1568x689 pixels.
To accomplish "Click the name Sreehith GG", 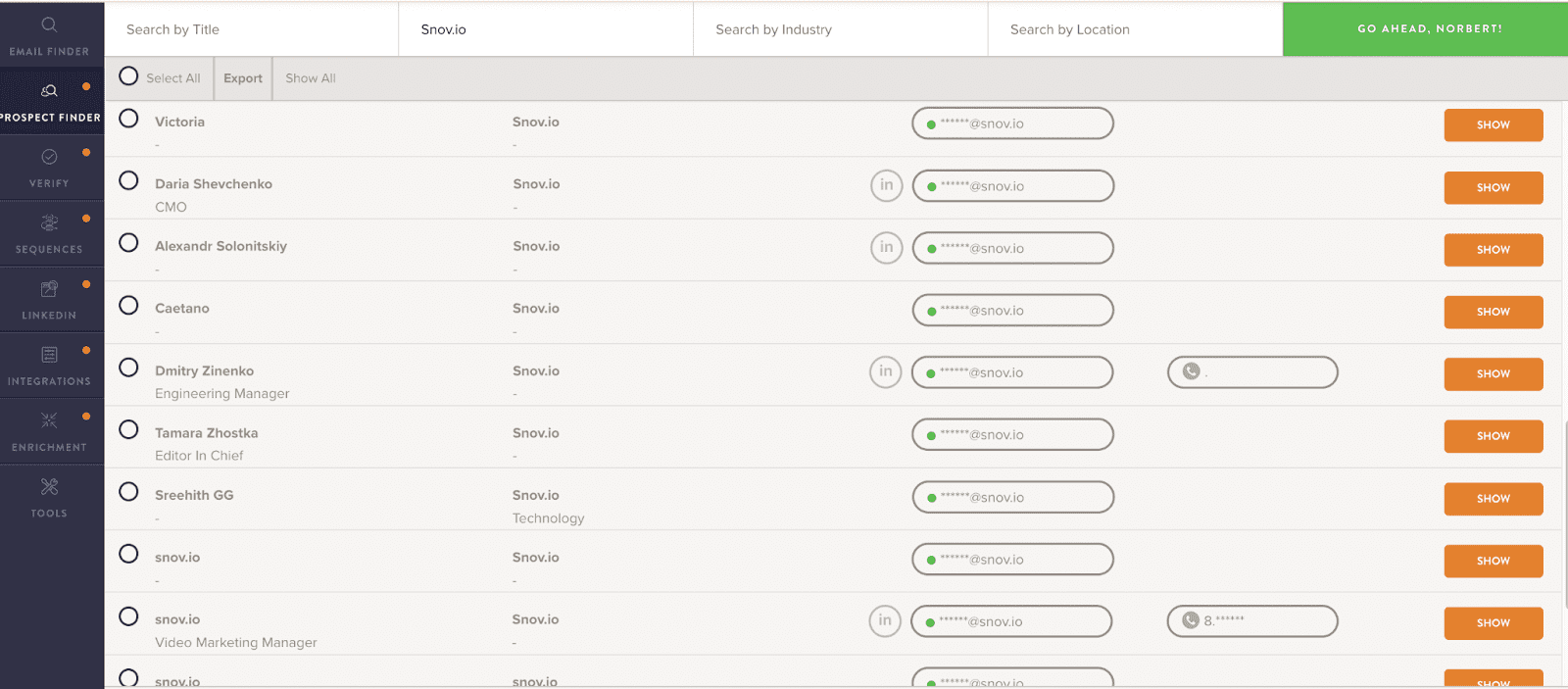I will (x=194, y=495).
